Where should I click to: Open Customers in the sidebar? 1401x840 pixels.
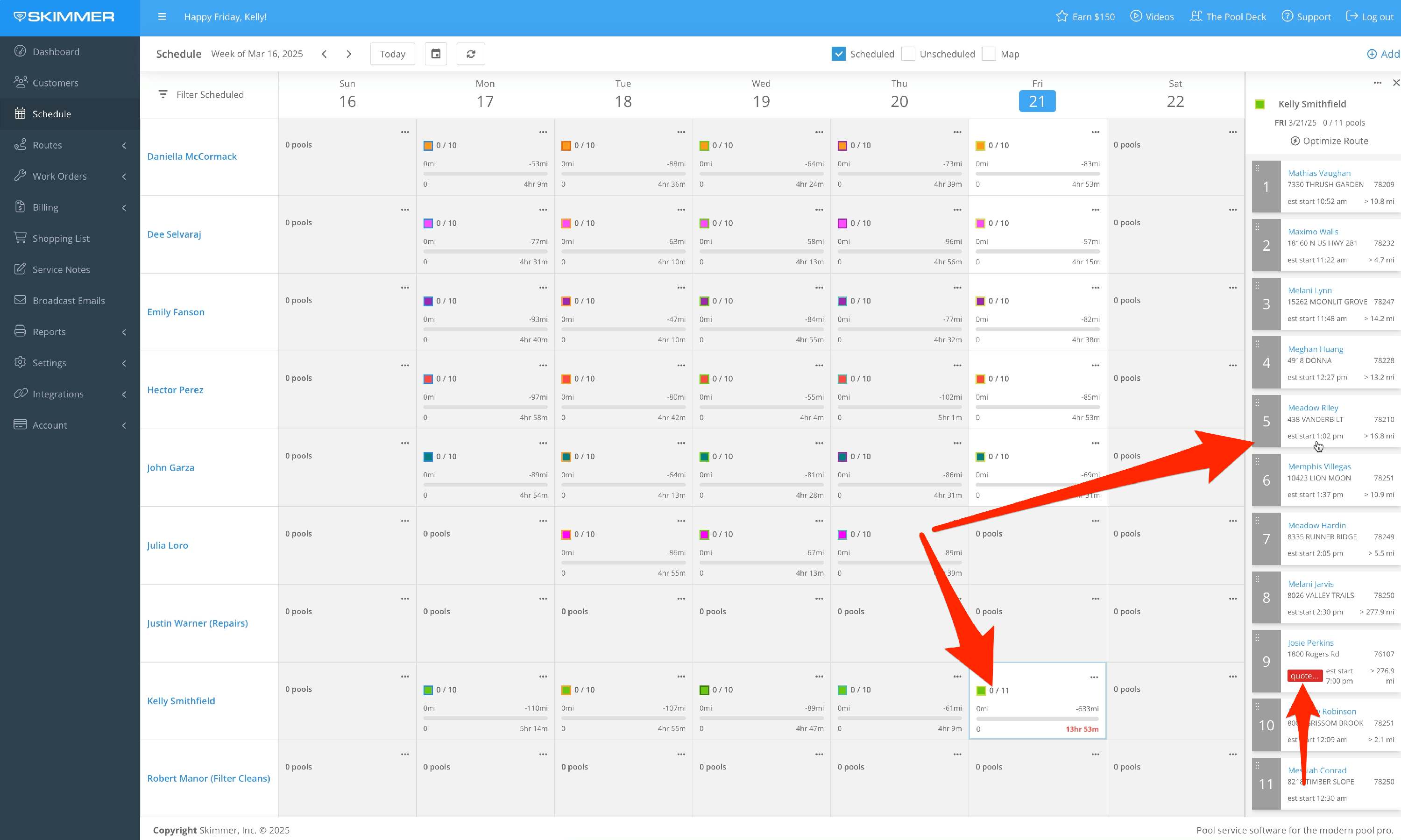point(56,83)
